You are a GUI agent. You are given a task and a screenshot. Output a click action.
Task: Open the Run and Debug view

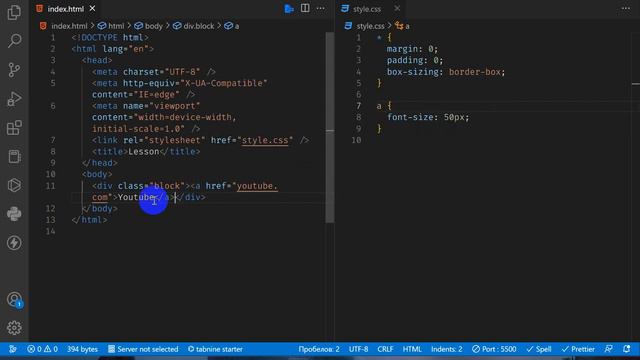pyautogui.click(x=14, y=99)
